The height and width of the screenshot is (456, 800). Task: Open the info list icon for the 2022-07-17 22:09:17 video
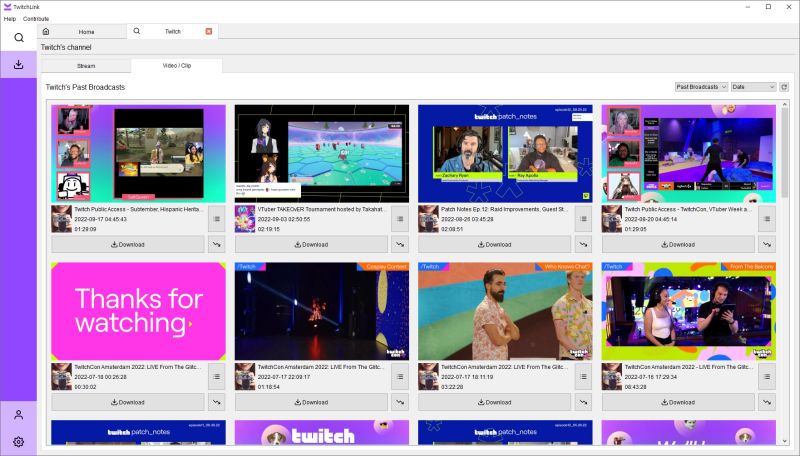pyautogui.click(x=400, y=376)
